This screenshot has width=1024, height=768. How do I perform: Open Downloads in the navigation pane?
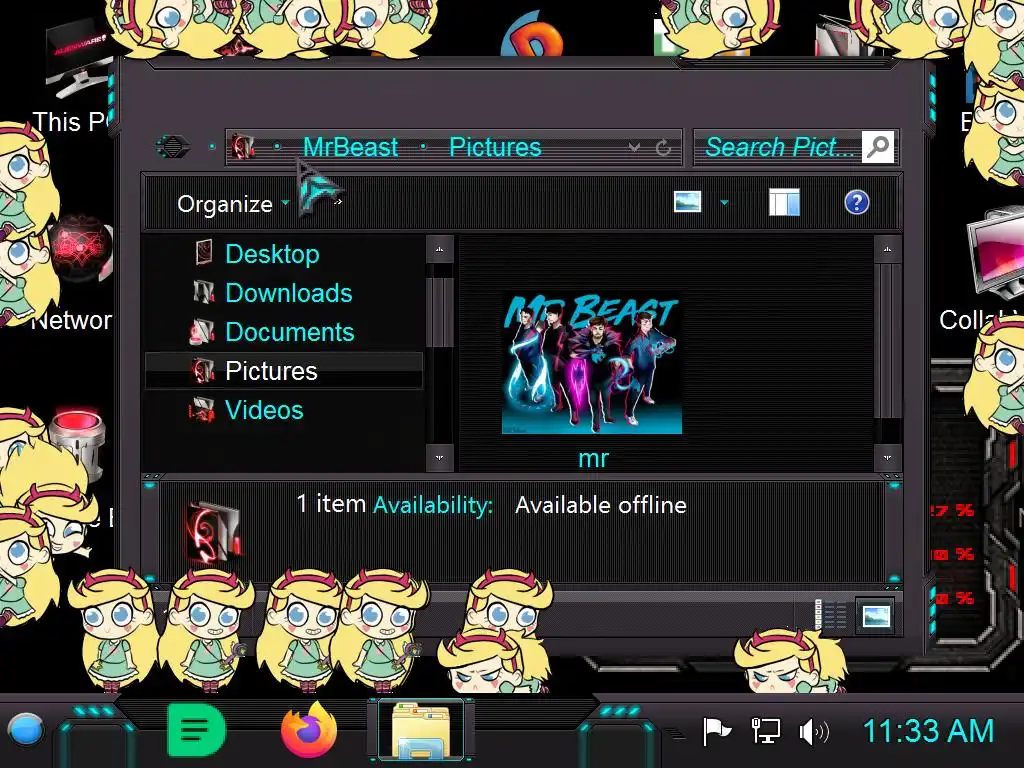click(x=289, y=293)
